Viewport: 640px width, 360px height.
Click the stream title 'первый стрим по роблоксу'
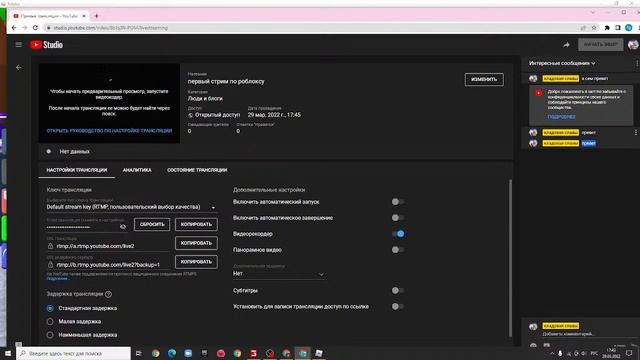coord(226,81)
